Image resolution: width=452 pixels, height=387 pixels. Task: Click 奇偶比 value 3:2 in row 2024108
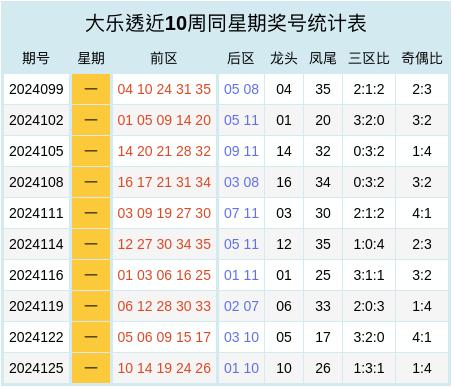click(x=422, y=182)
